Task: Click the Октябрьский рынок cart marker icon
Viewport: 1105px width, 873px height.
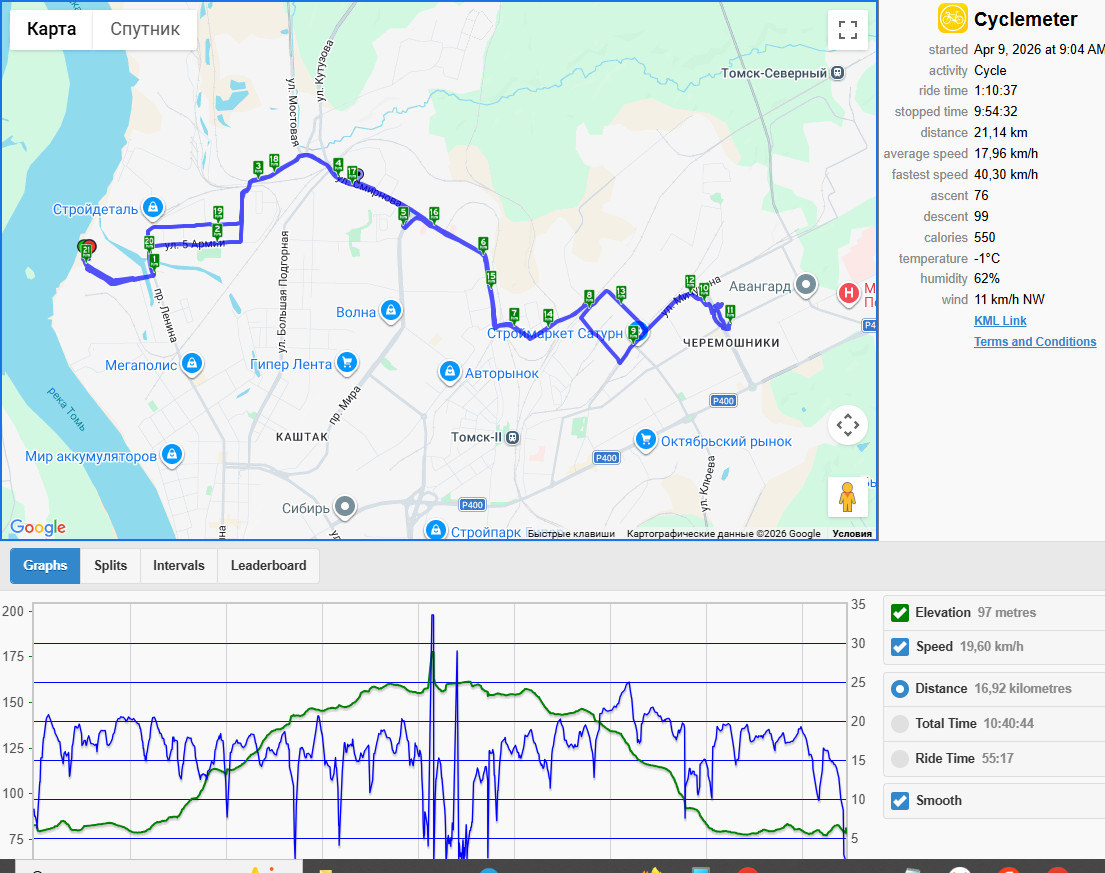Action: 646,440
